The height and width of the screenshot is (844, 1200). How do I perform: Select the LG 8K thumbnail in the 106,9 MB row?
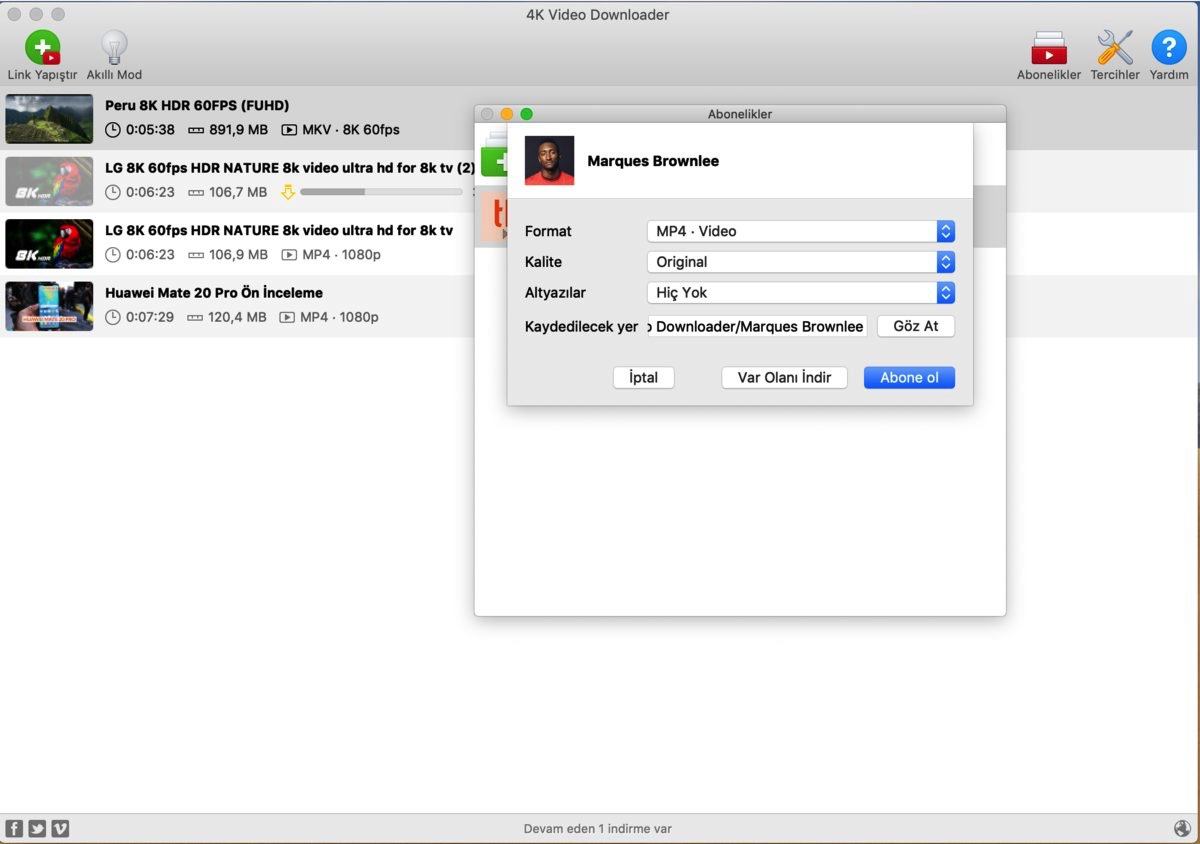[49, 244]
